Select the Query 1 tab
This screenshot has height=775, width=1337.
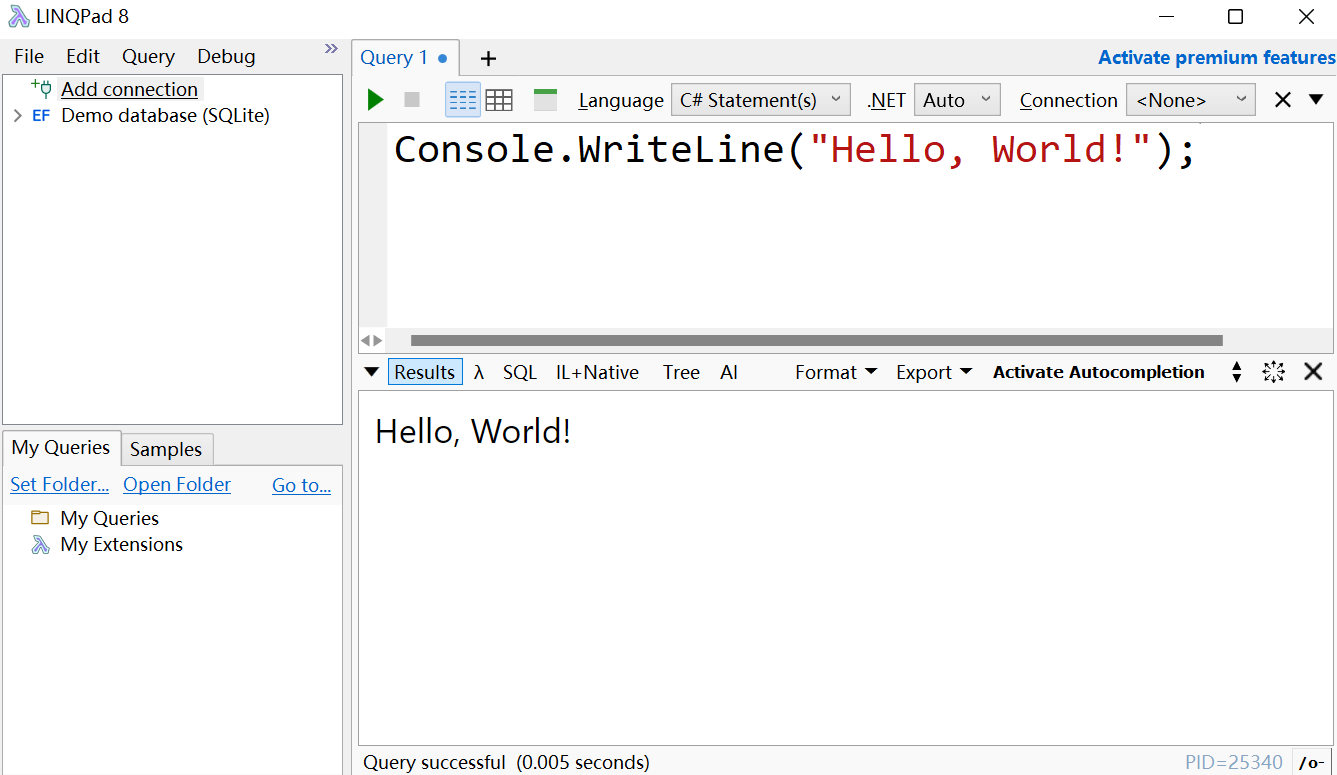pyautogui.click(x=405, y=58)
